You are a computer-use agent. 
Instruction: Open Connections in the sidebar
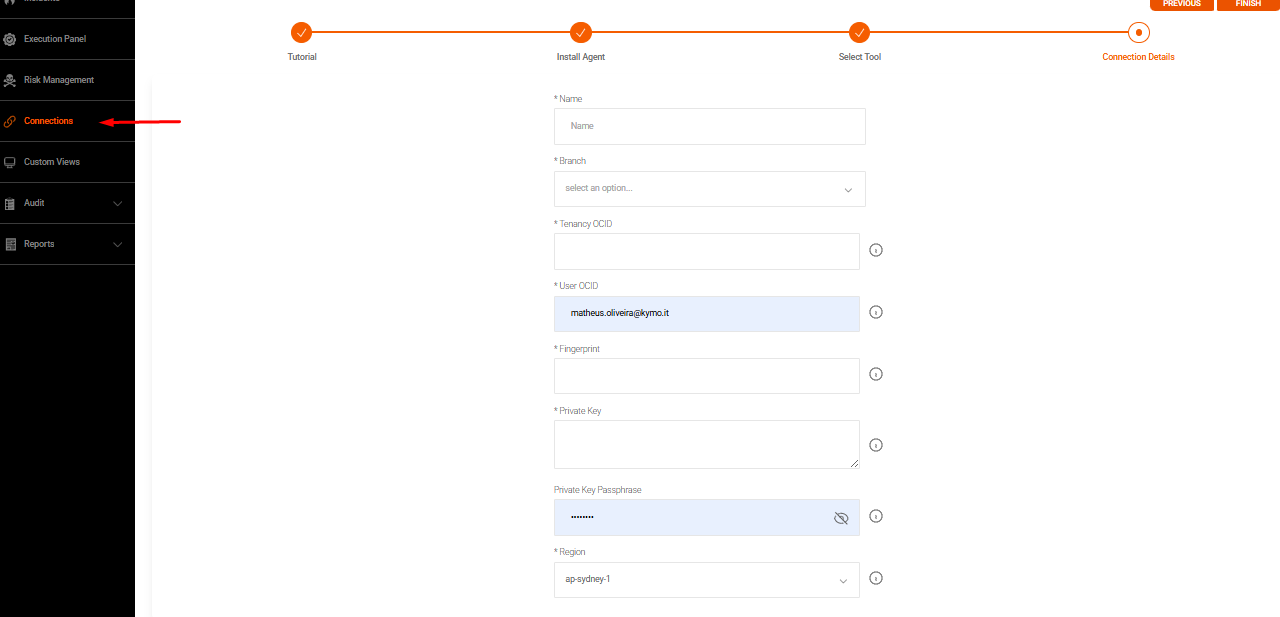point(48,121)
